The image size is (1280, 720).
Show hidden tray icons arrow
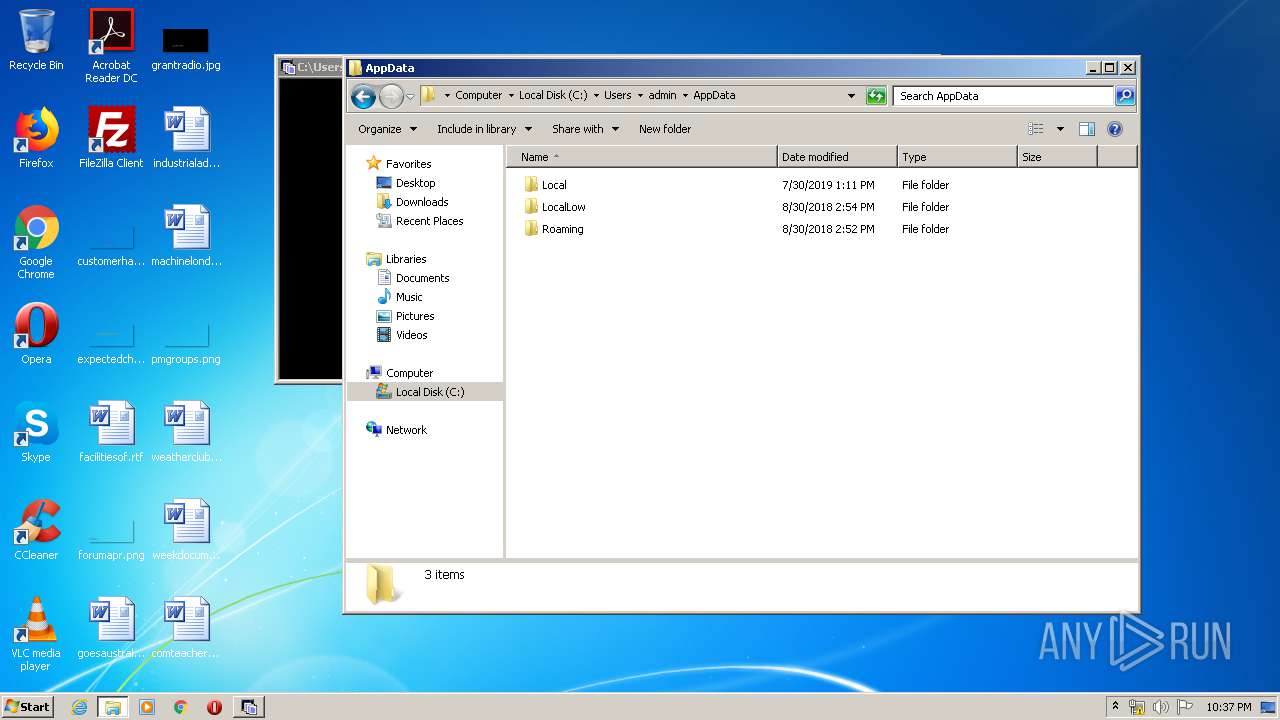coord(1115,706)
